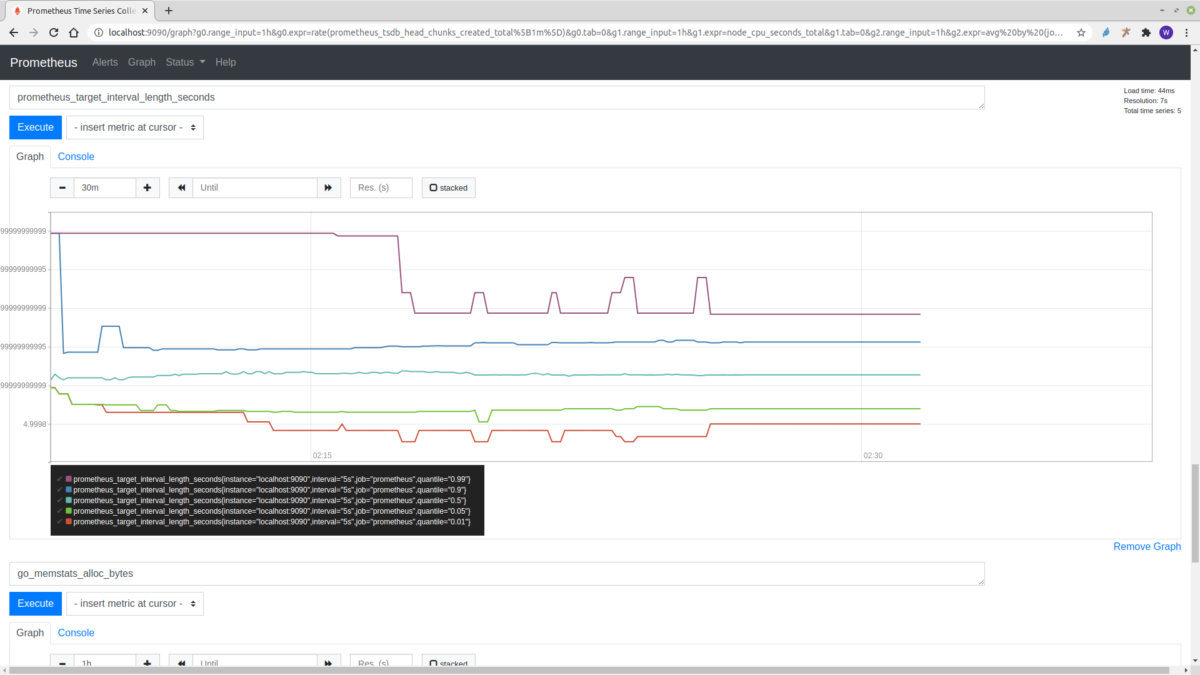Viewport: 1200px width, 675px height.
Task: Open insert metric dropdown under prometheus_target_interval_length_seconds
Action: (135, 127)
